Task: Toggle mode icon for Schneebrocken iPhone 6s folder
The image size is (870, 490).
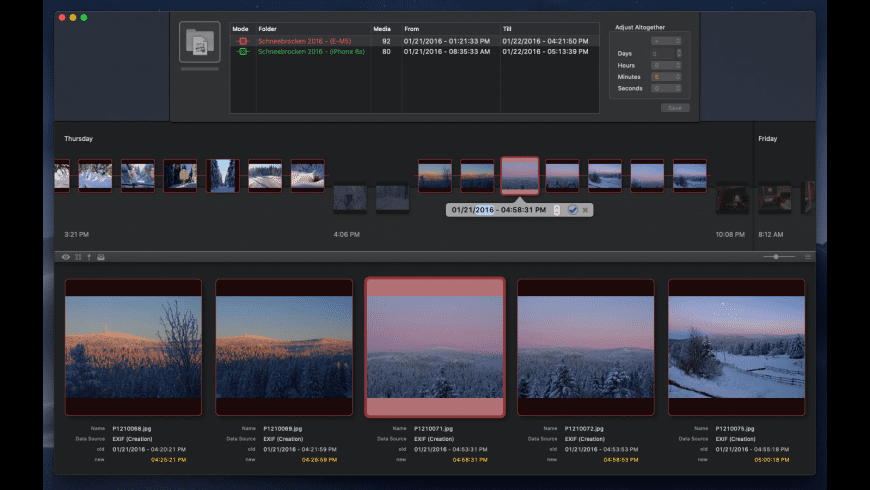Action: click(242, 52)
